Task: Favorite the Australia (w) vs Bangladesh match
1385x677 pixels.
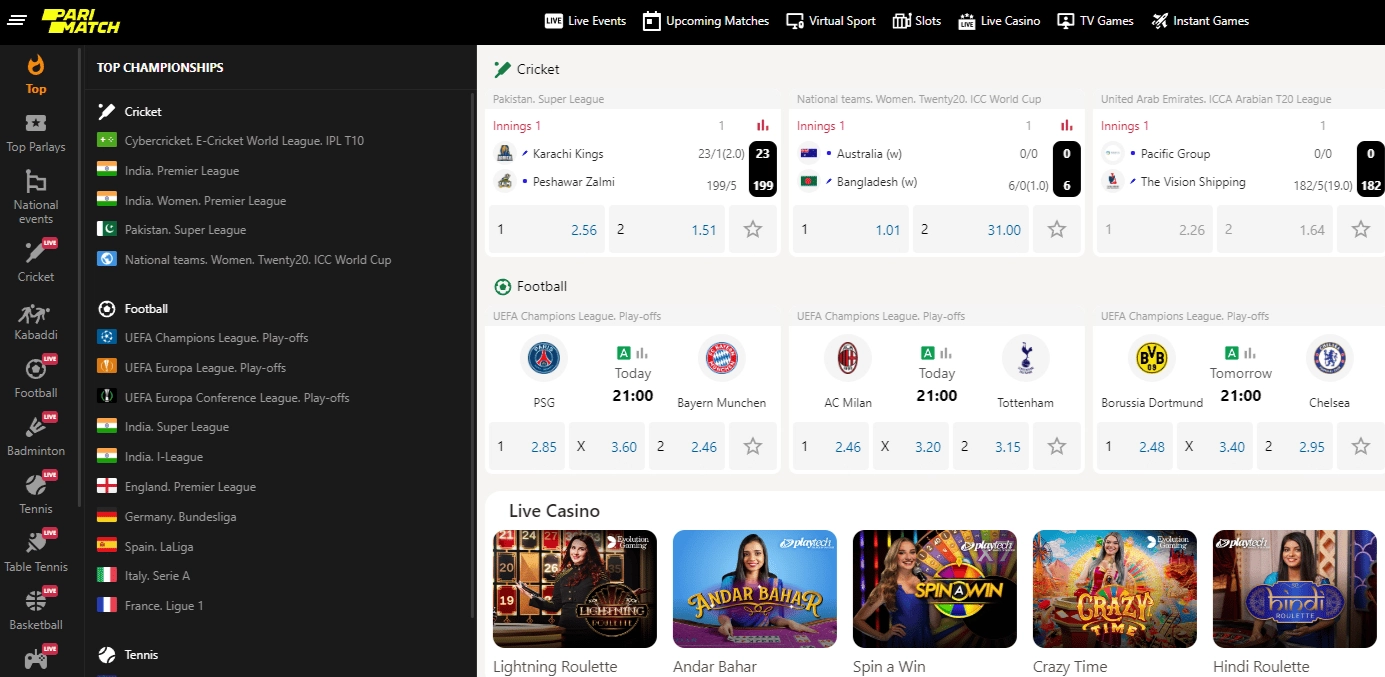Action: click(1057, 229)
